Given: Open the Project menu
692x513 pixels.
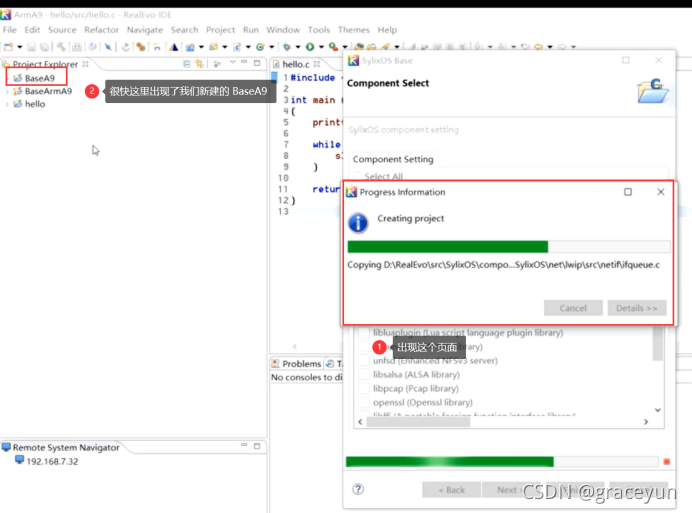Looking at the screenshot, I should click(220, 30).
